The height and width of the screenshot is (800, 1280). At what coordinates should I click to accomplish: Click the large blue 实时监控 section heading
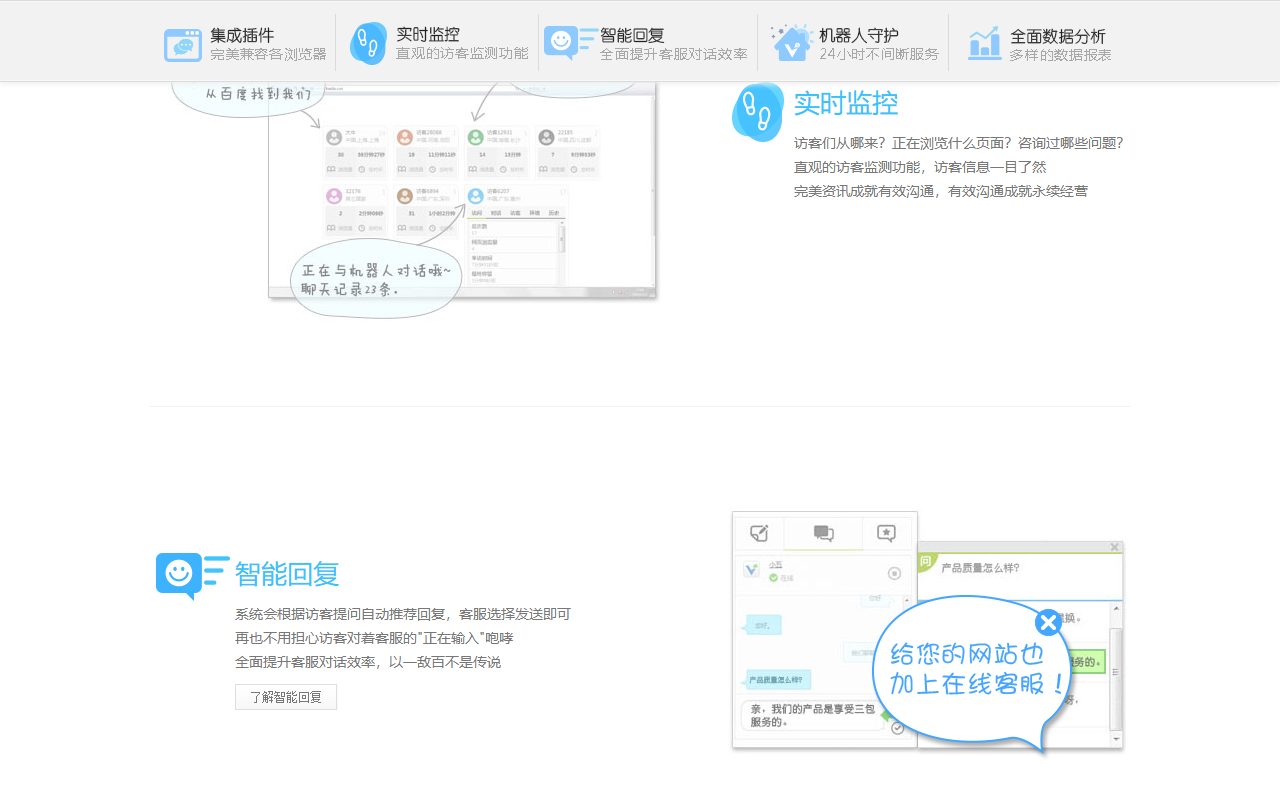(x=846, y=103)
